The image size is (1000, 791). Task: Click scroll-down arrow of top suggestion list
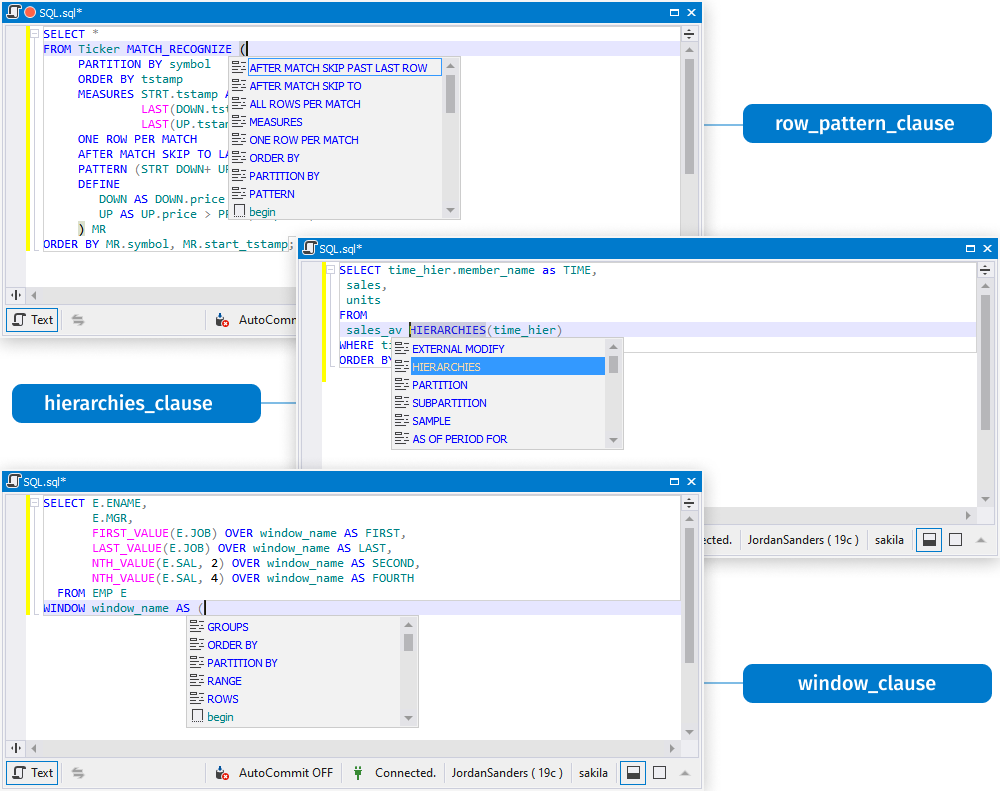point(450,211)
